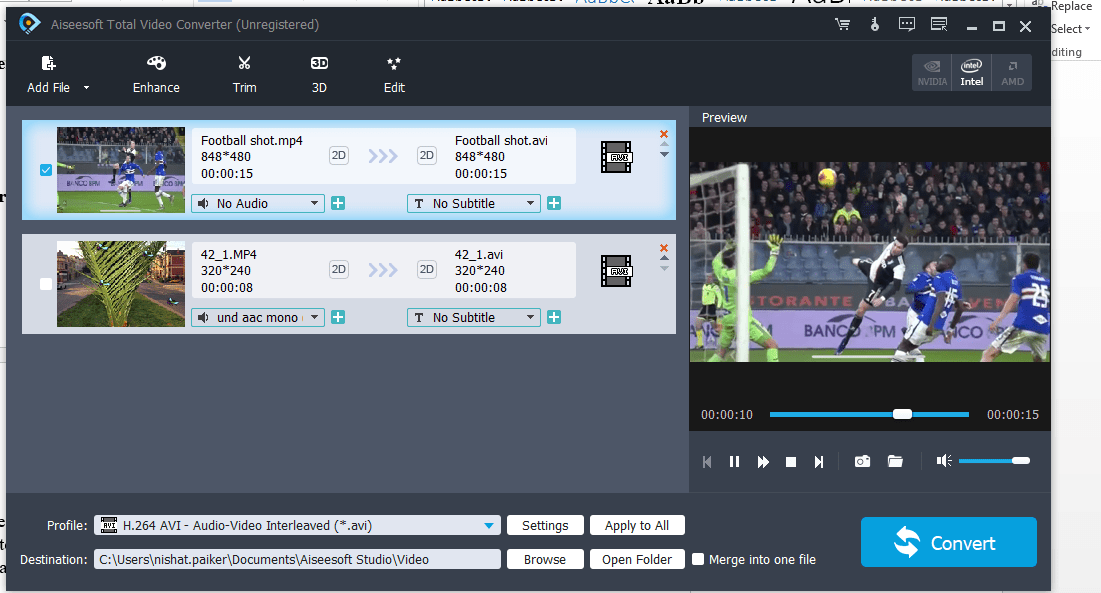The image size is (1101, 593).
Task: Fast forward the preview
Action: 763,462
